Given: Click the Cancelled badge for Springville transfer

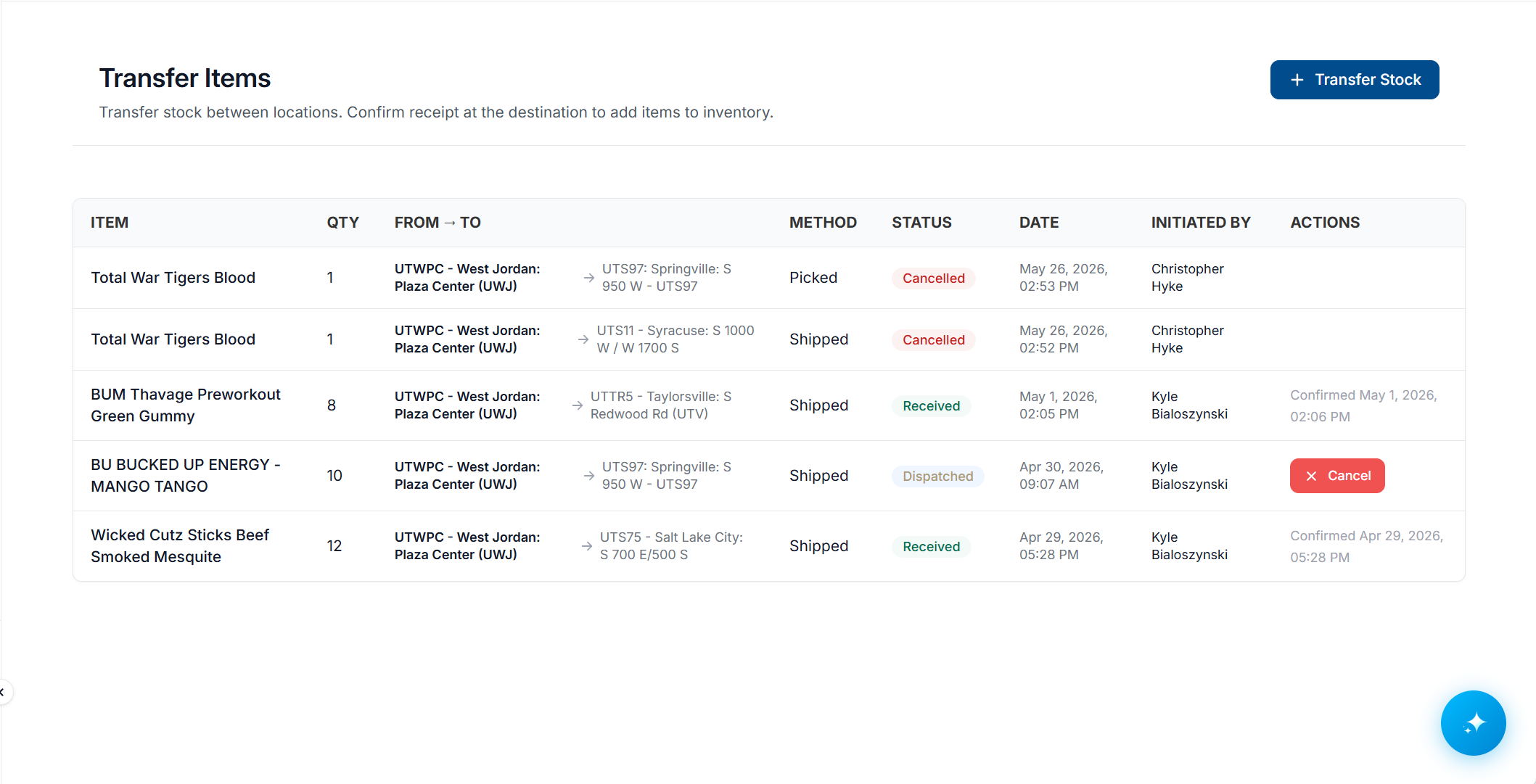Looking at the screenshot, I should pyautogui.click(x=933, y=278).
